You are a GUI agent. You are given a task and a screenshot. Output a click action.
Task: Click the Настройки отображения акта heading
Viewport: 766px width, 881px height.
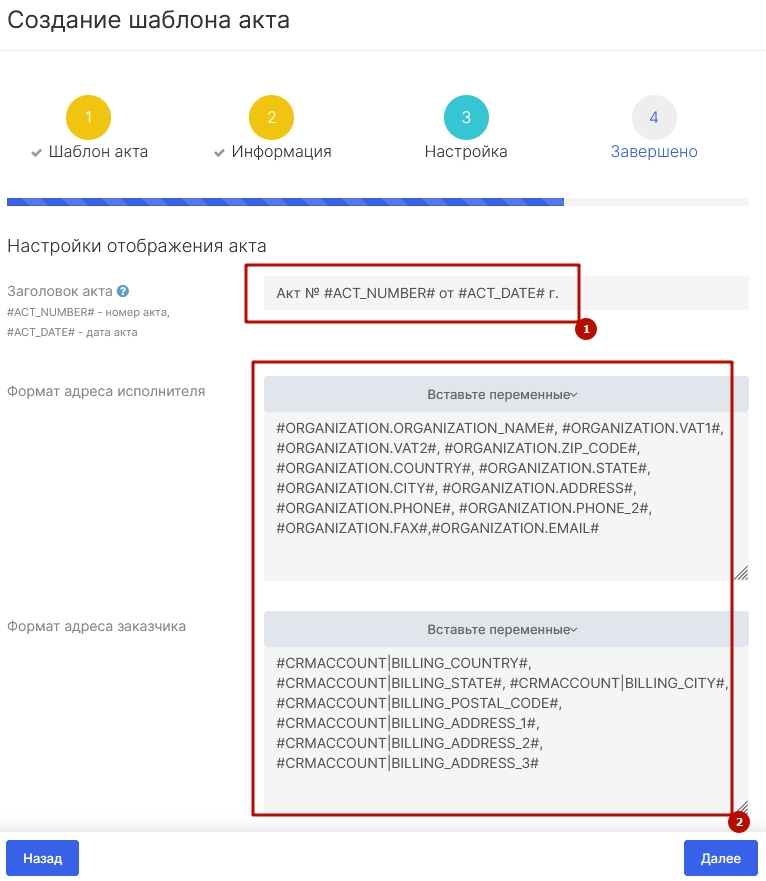pos(137,246)
